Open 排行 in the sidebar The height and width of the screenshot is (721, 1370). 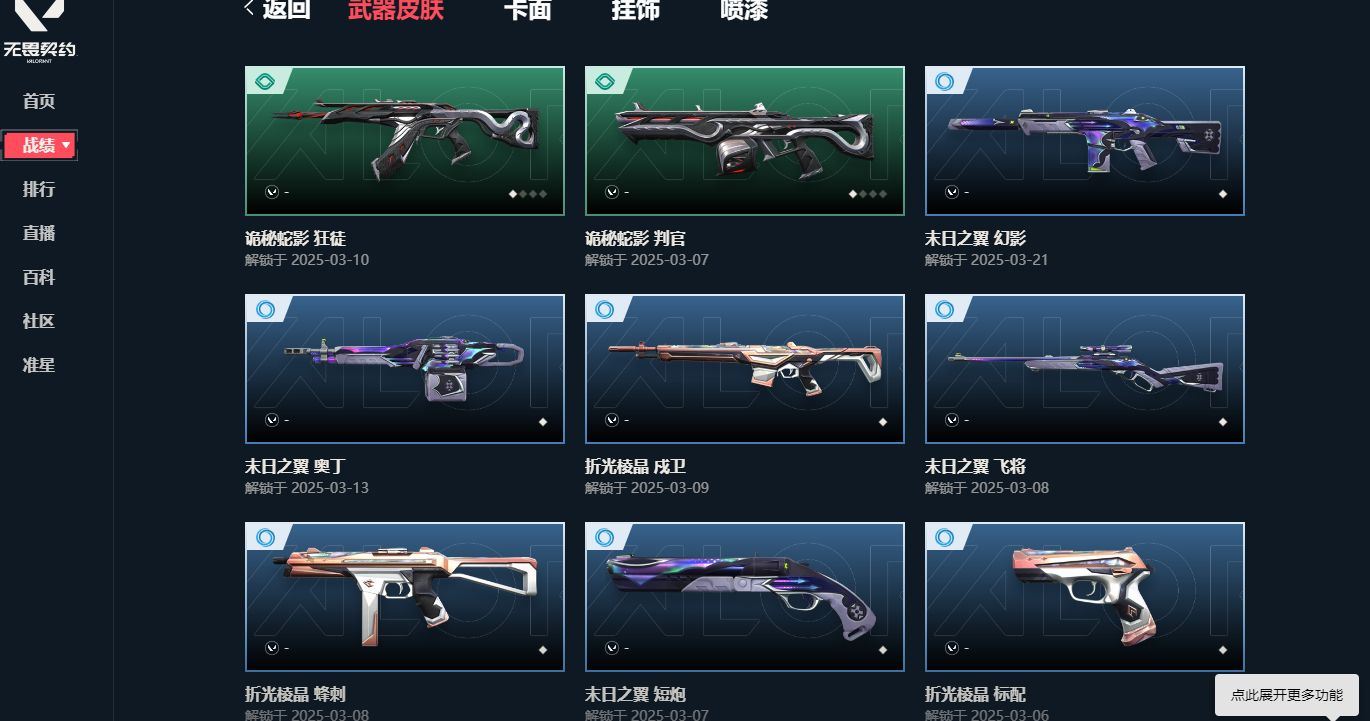tap(39, 190)
